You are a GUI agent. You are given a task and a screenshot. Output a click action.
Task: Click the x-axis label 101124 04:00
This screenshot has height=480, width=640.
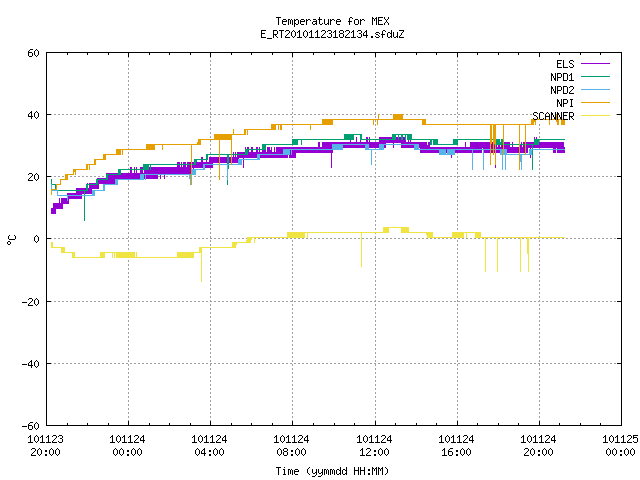(209, 446)
